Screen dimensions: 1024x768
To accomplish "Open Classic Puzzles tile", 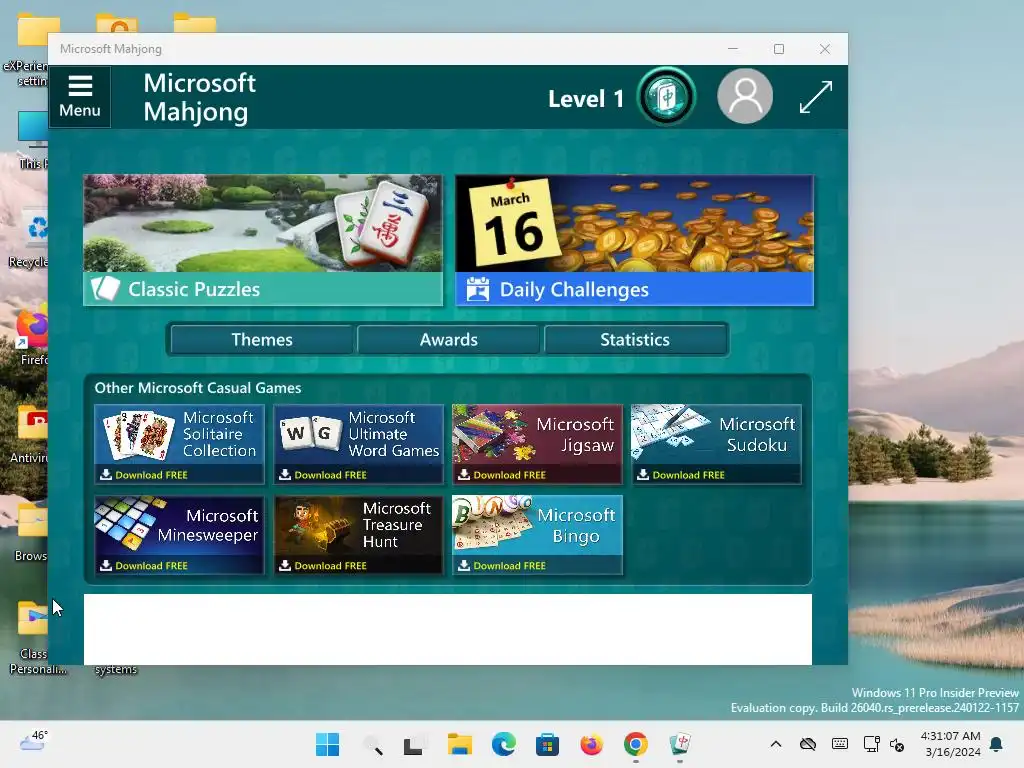I will click(263, 240).
